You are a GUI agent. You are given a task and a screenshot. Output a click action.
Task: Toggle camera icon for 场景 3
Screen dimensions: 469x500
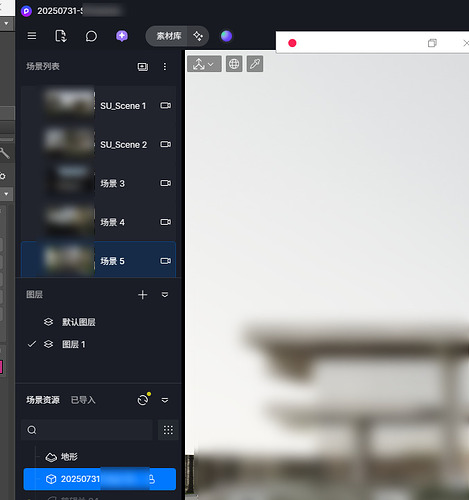(166, 183)
